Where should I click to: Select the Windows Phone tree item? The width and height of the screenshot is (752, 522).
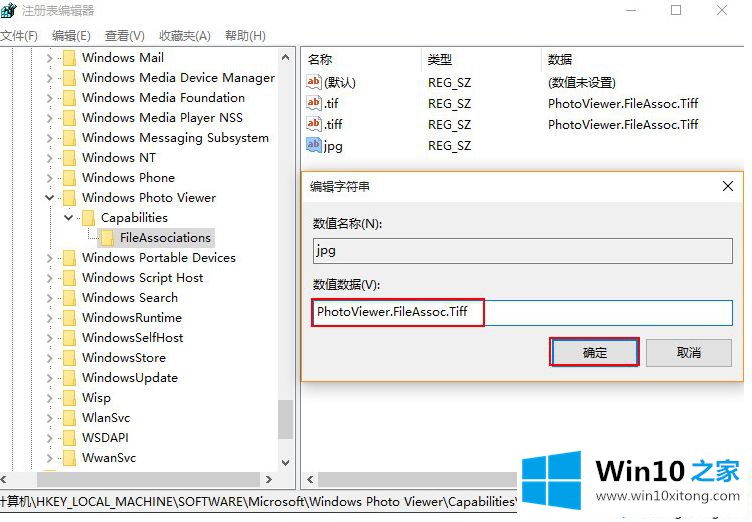point(128,178)
